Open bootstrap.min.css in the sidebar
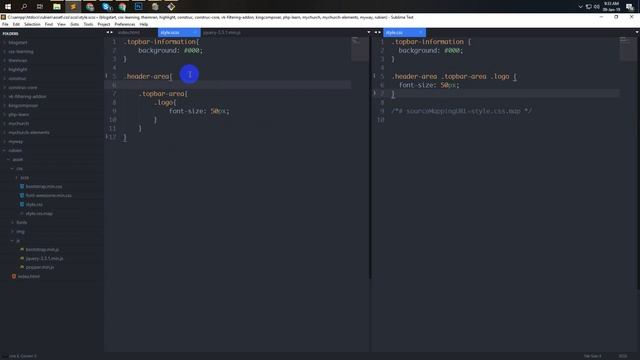 [44, 187]
